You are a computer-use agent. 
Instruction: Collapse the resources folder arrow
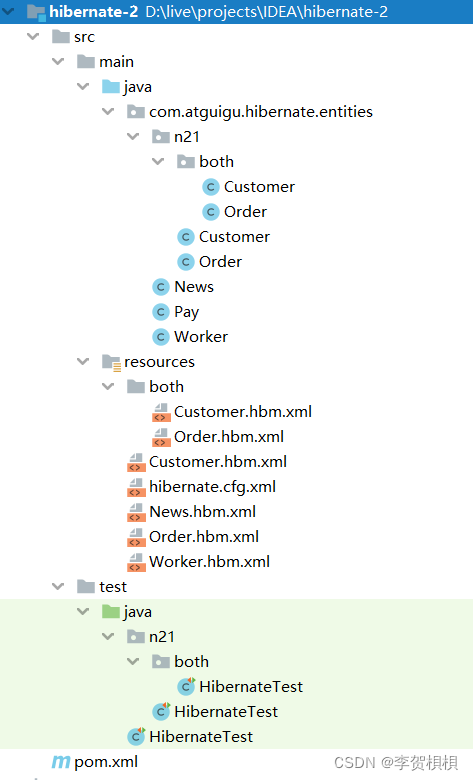(x=83, y=362)
